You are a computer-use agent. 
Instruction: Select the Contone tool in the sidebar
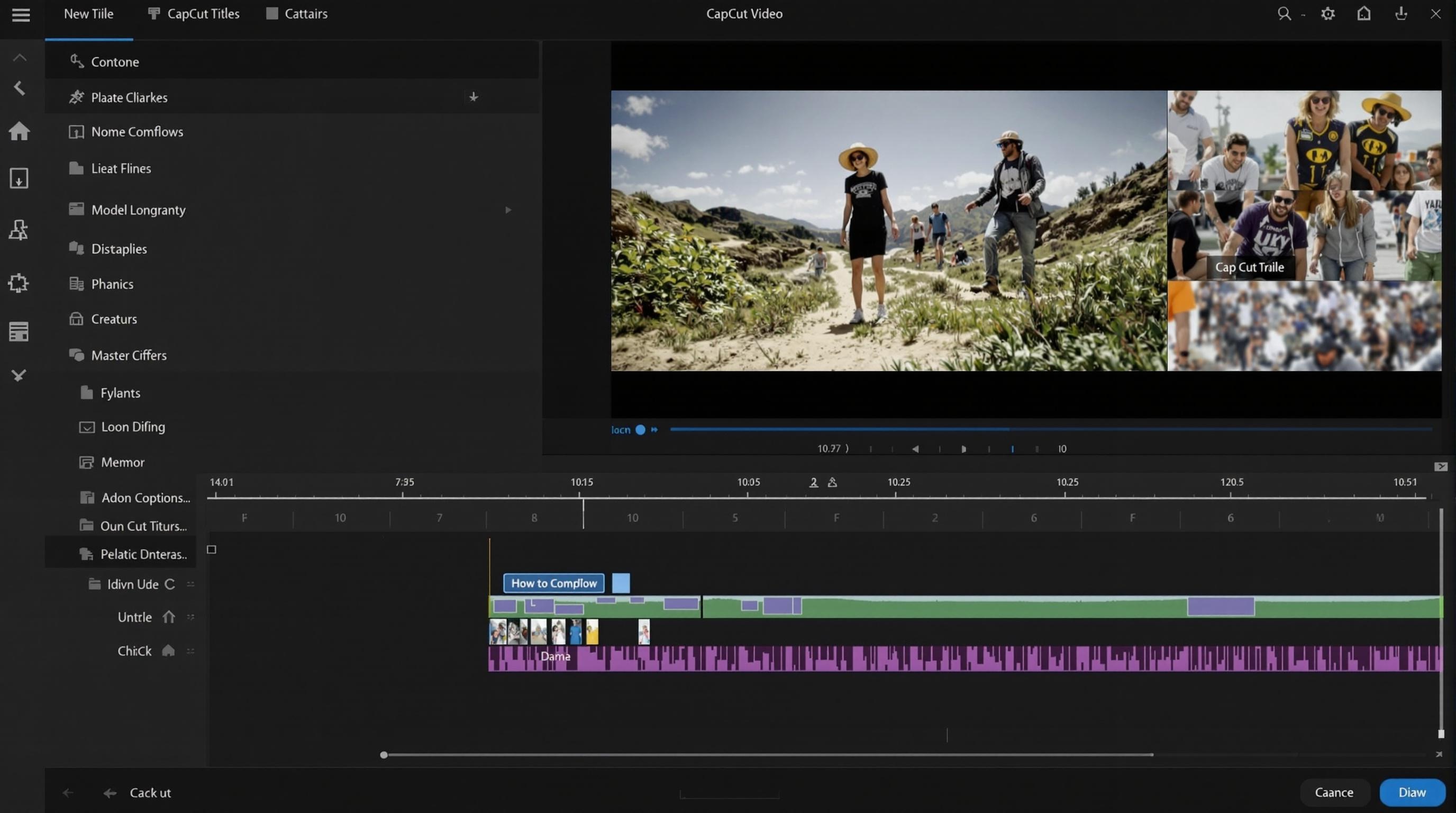(115, 61)
